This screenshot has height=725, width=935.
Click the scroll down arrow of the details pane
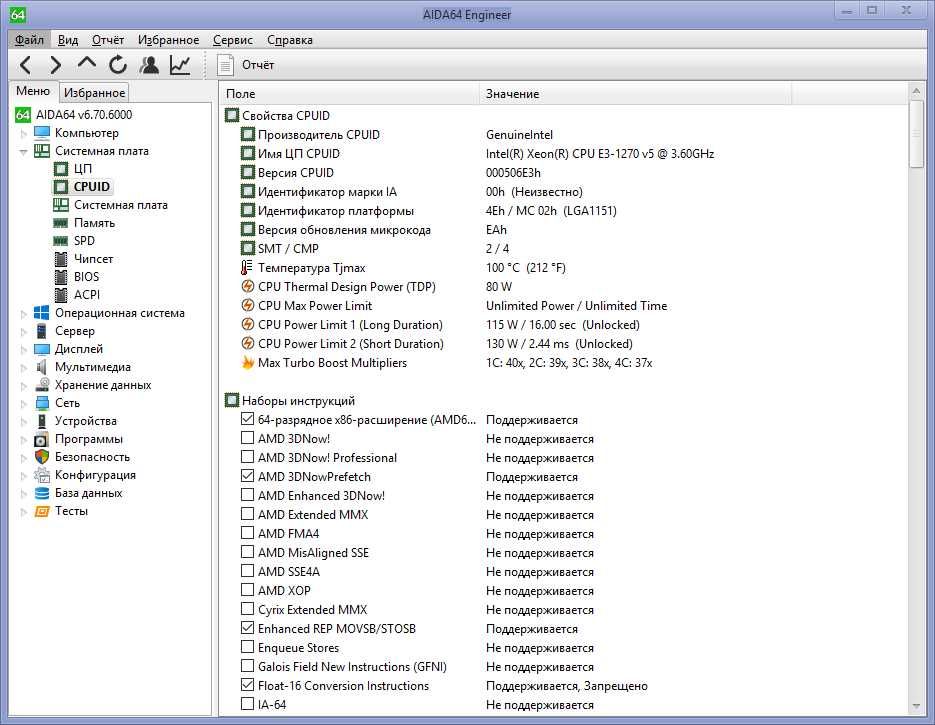pos(916,707)
